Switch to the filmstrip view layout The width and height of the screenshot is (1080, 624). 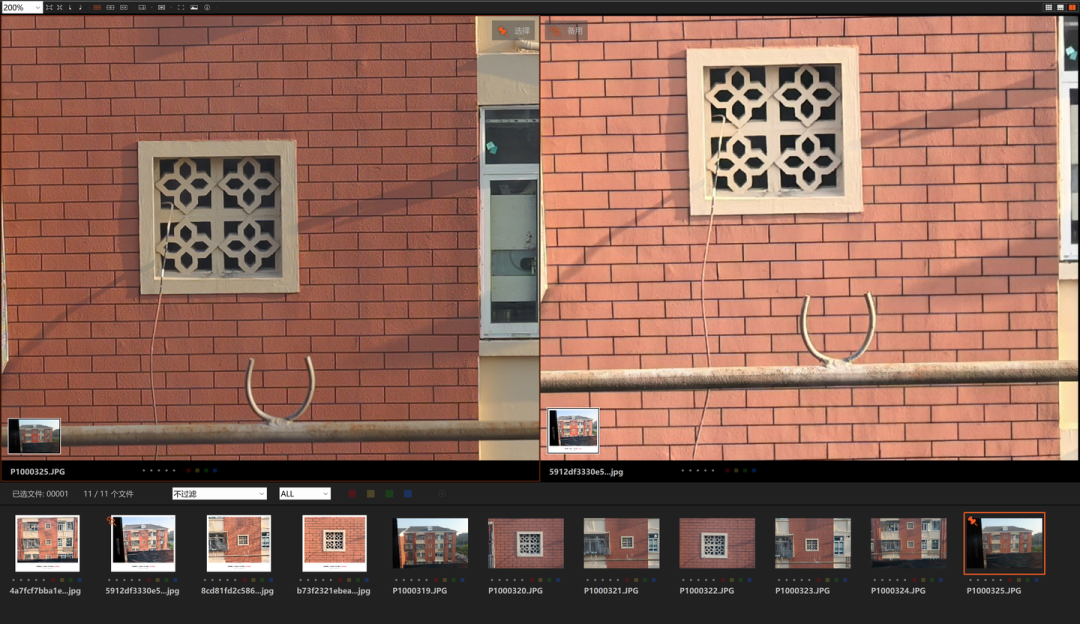[1060, 8]
